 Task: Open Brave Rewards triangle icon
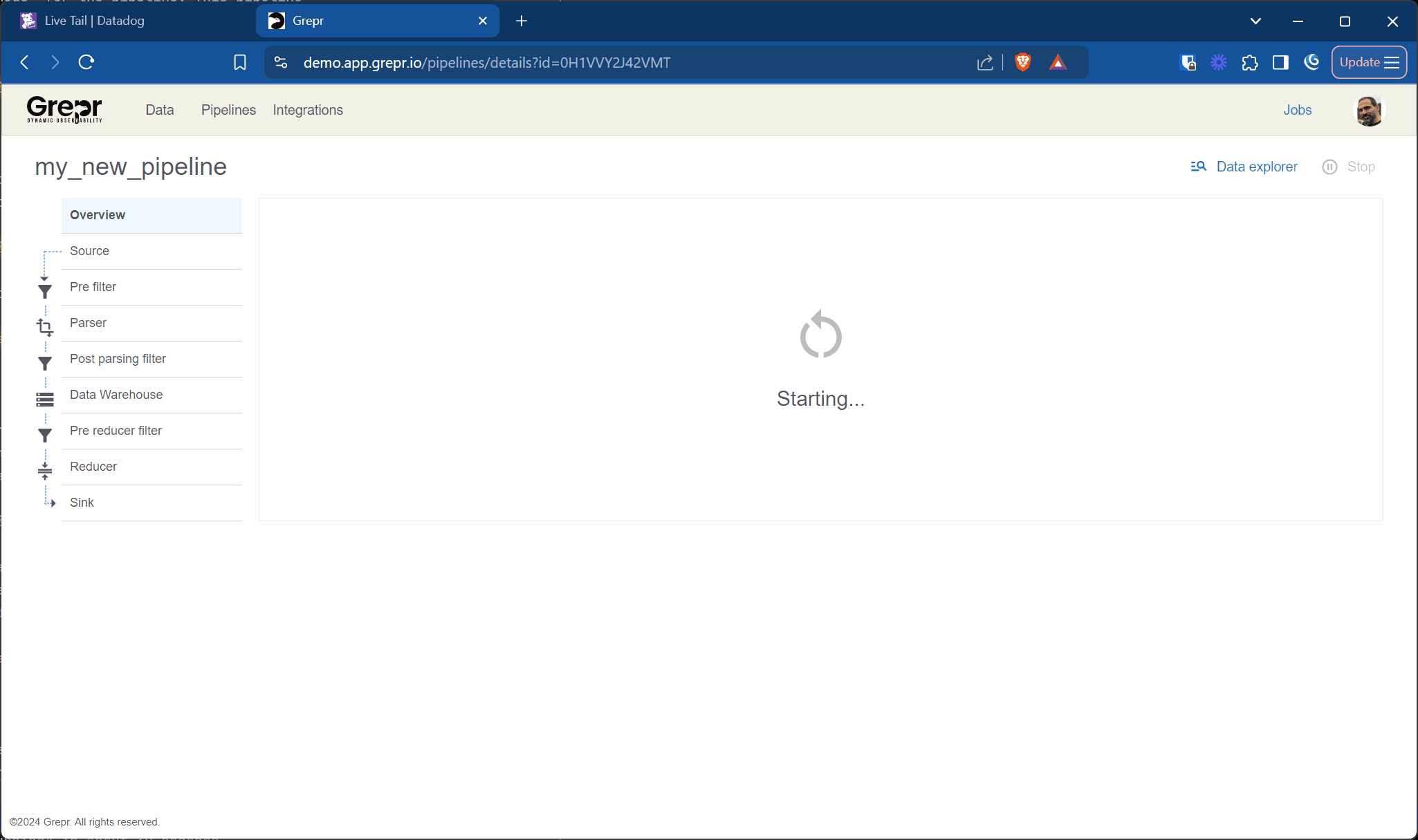coord(1058,62)
